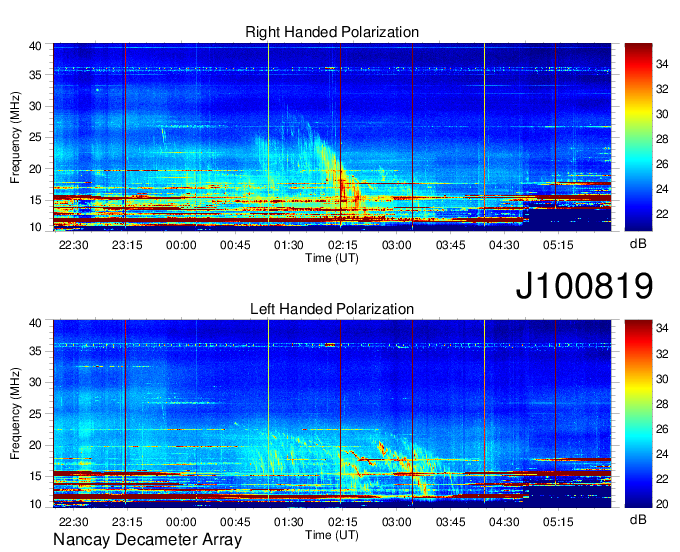Select the "J100819" observation label
The height and width of the screenshot is (552, 680).
[x=584, y=286]
